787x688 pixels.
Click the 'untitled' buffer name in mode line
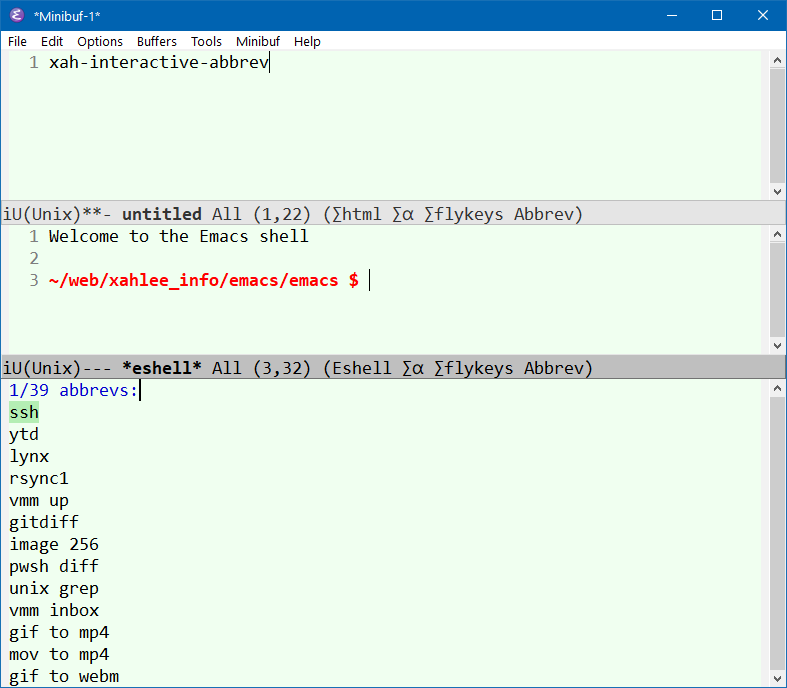click(162, 214)
